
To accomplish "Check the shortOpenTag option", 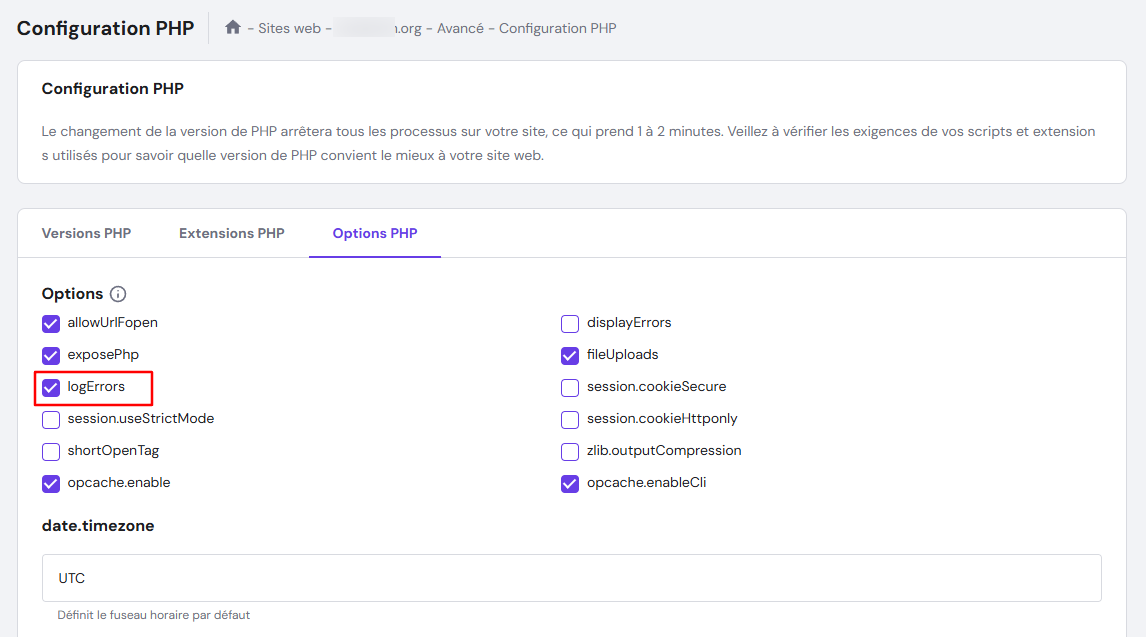I will coord(51,451).
